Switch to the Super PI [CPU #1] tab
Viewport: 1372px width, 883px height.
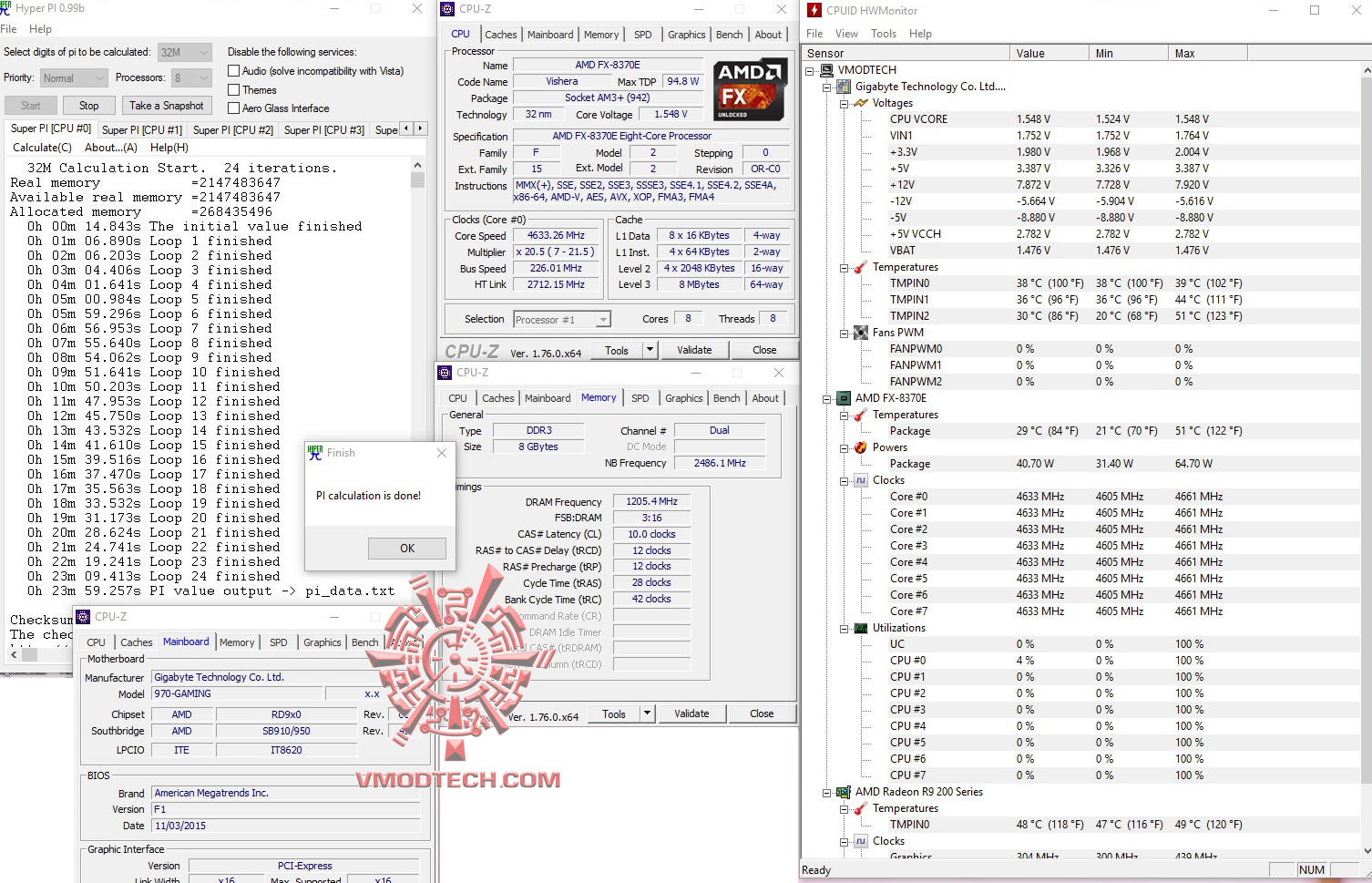point(142,130)
